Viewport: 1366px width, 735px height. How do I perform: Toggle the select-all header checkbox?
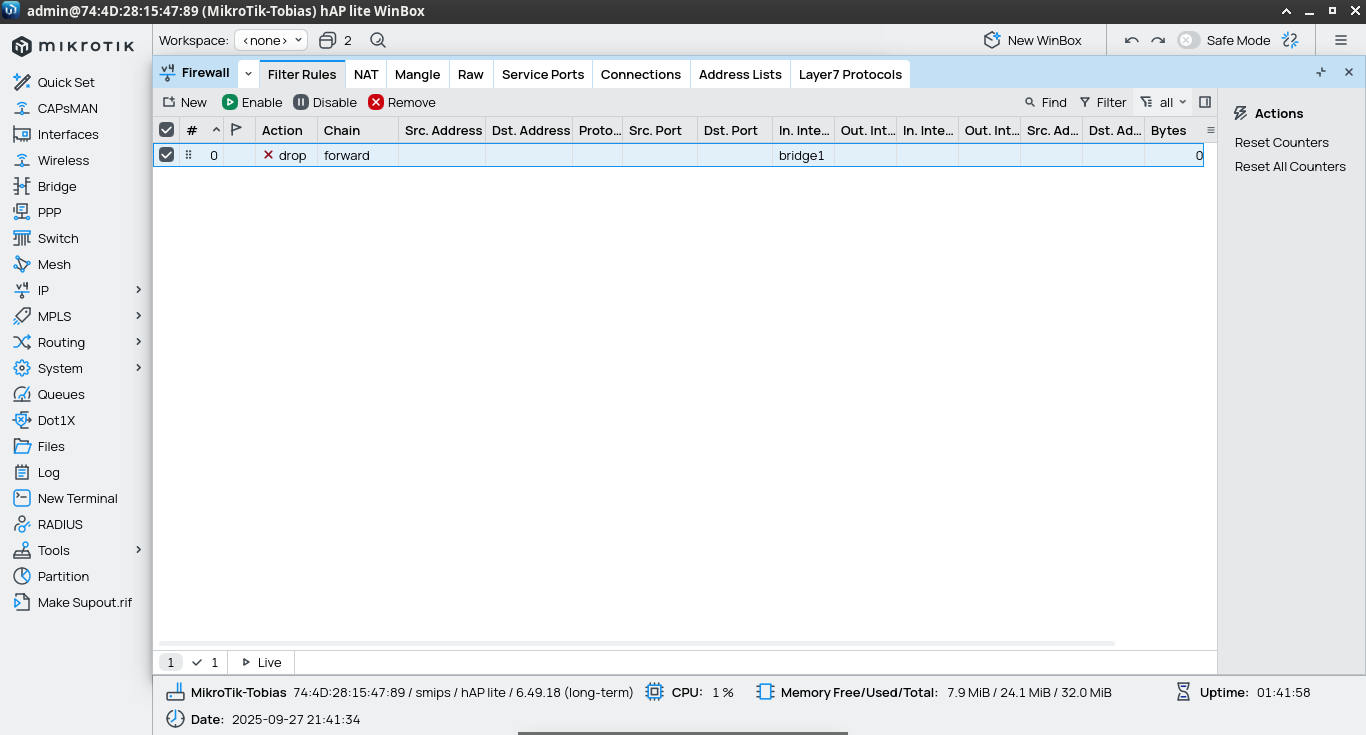tap(167, 130)
